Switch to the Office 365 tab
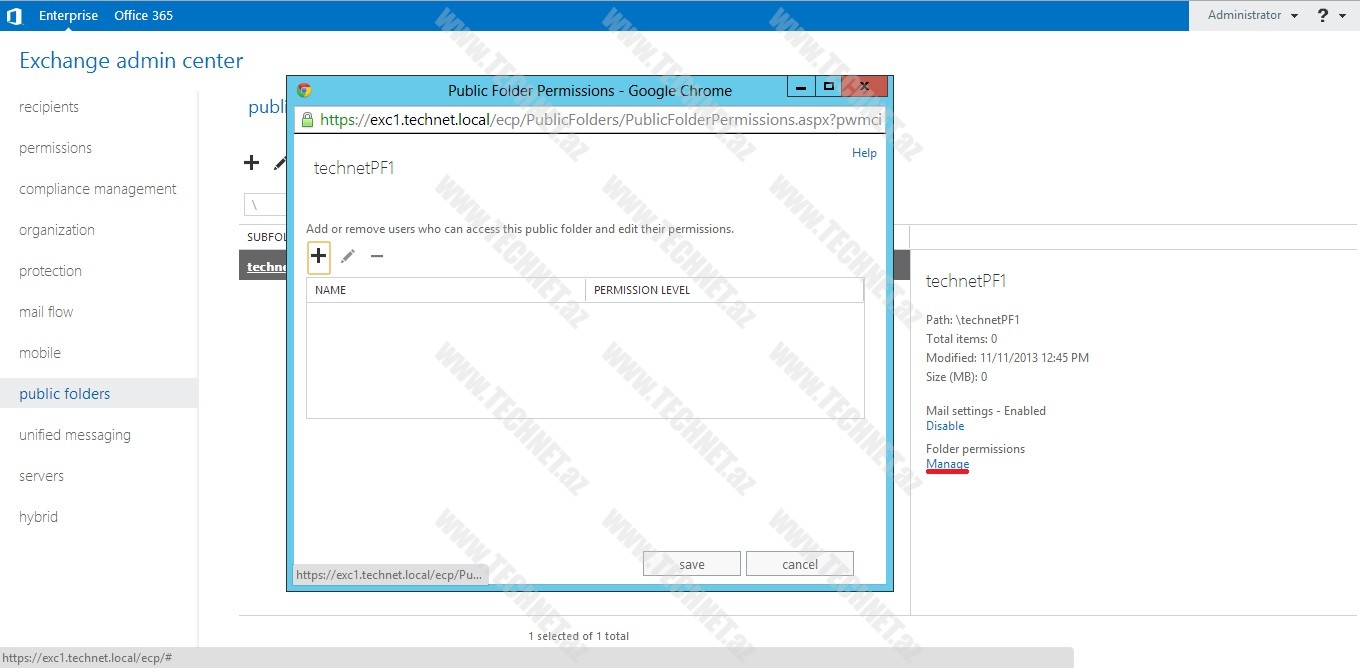Screen dimensions: 1360x668 (x=143, y=15)
